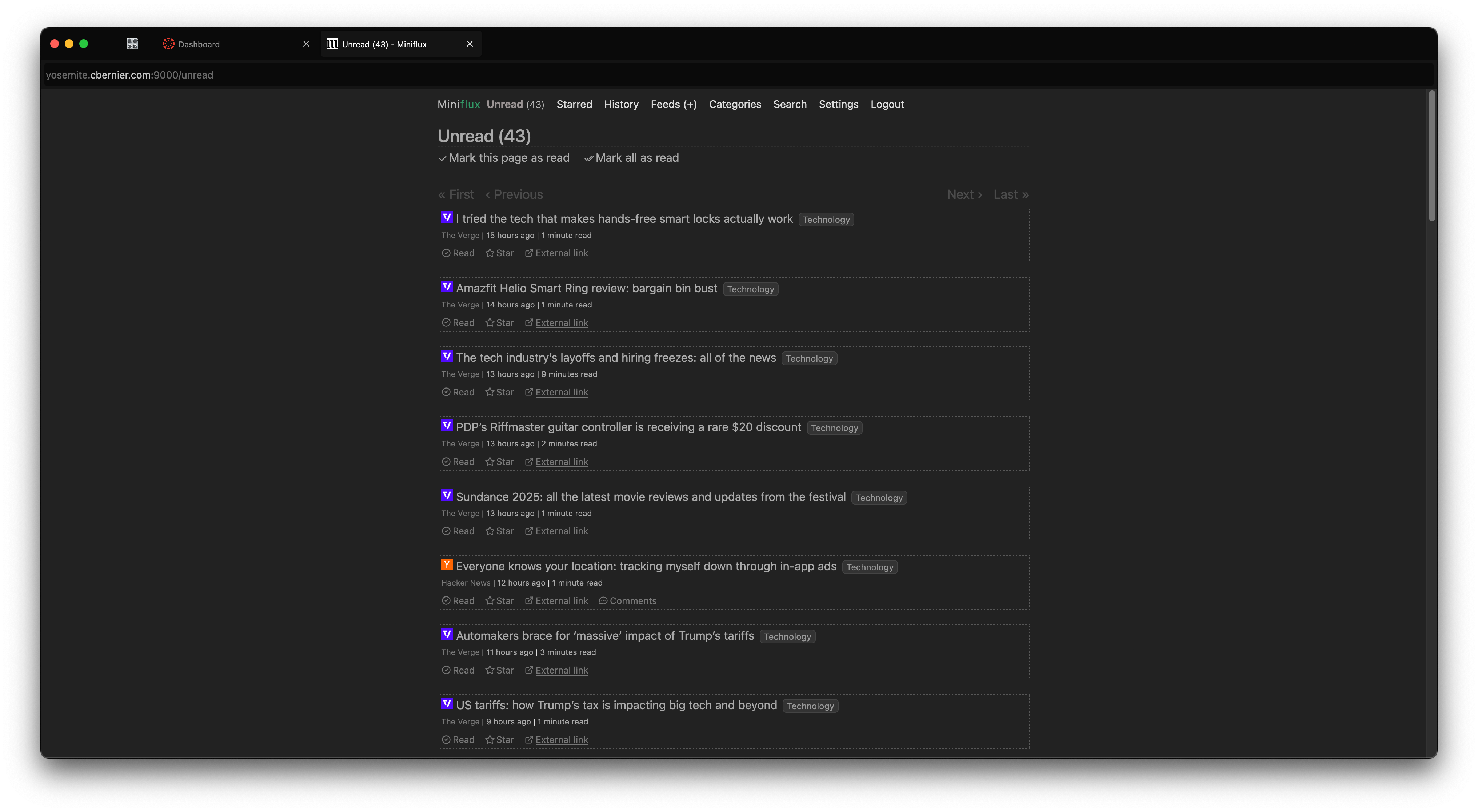Open Search from the navigation

(790, 104)
